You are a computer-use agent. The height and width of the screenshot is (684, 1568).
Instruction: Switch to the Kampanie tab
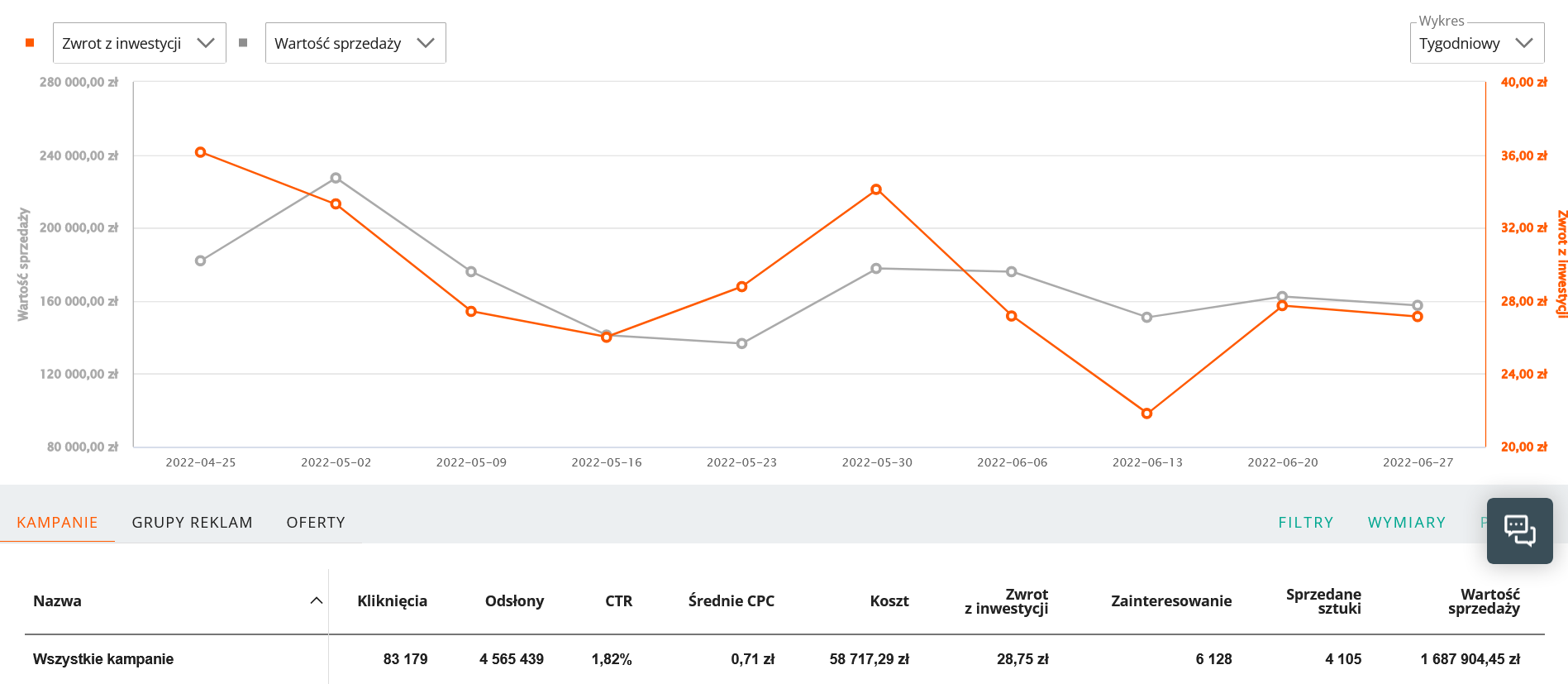[57, 523]
